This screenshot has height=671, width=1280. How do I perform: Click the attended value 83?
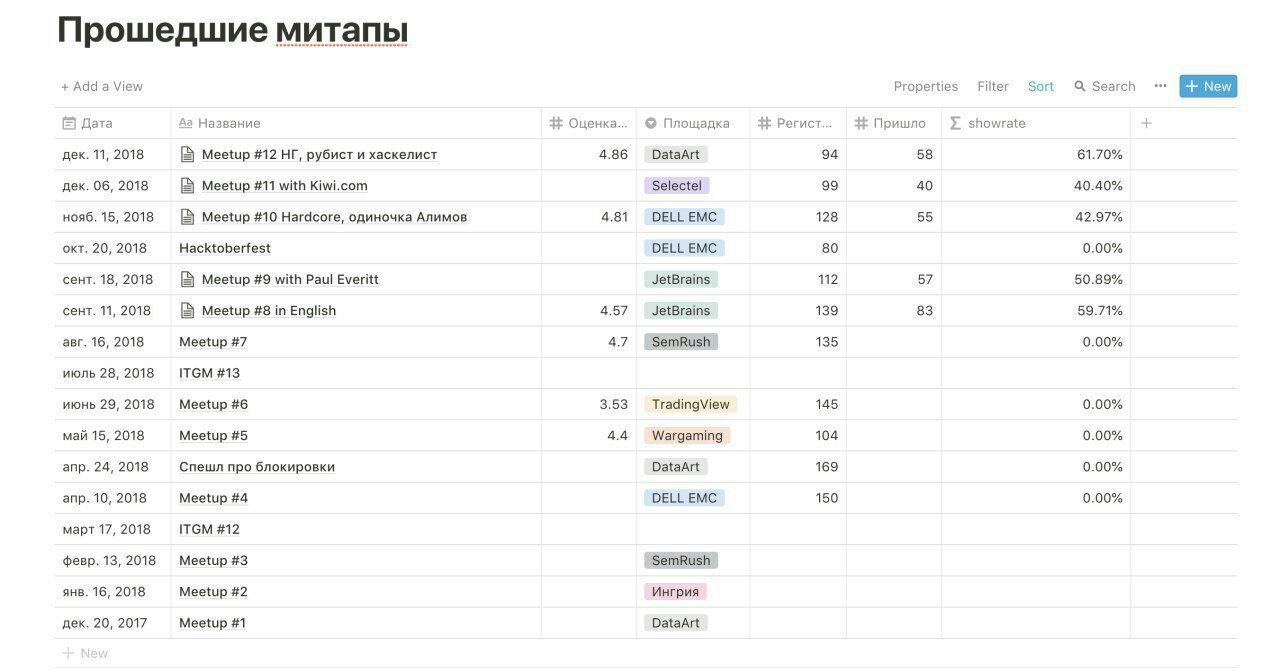[x=924, y=310]
